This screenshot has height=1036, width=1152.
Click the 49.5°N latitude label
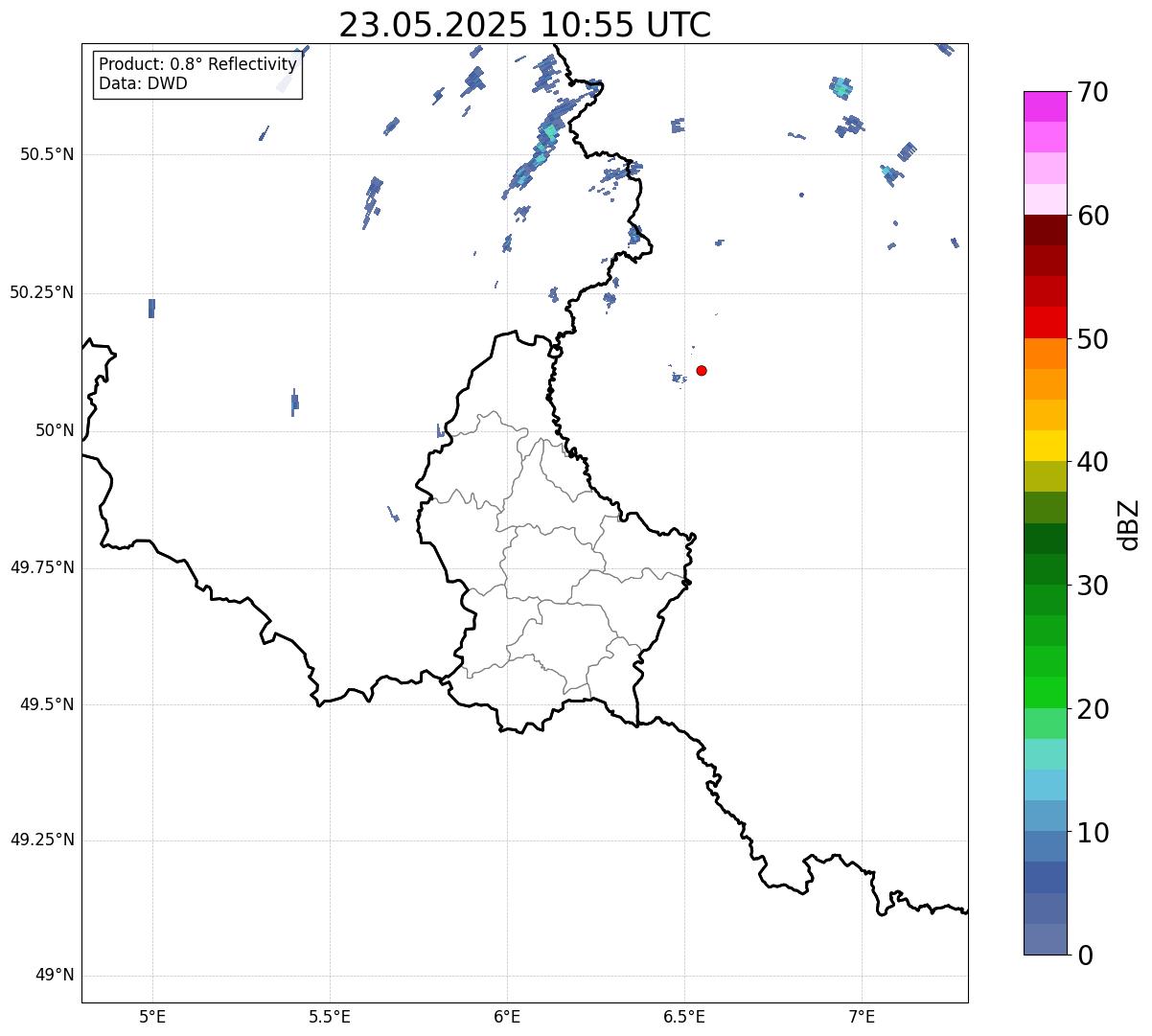point(46,704)
